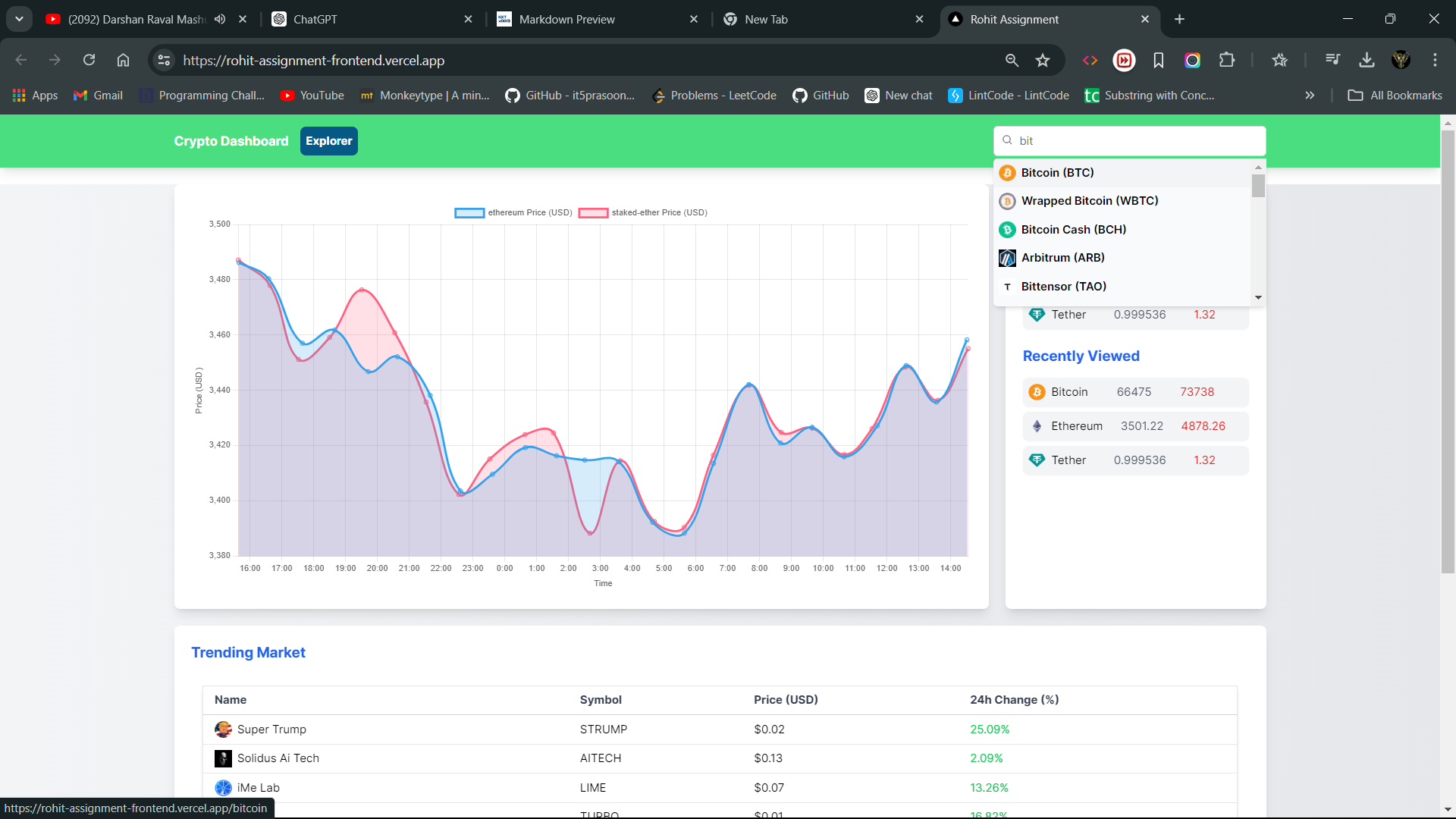1456x819 pixels.
Task: Expand hidden bookmarks chevron
Action: pyautogui.click(x=1310, y=96)
